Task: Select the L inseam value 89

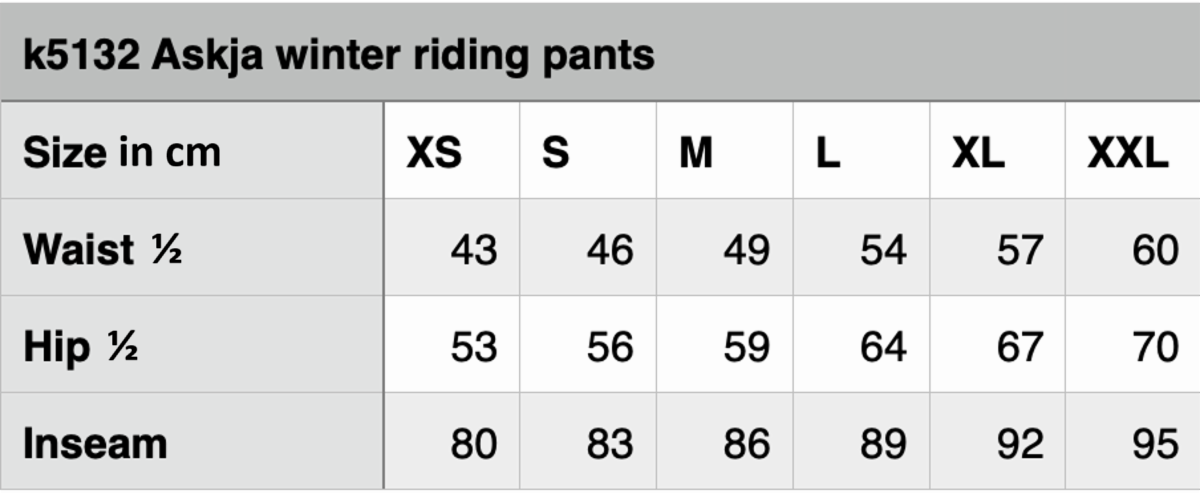Action: (883, 444)
